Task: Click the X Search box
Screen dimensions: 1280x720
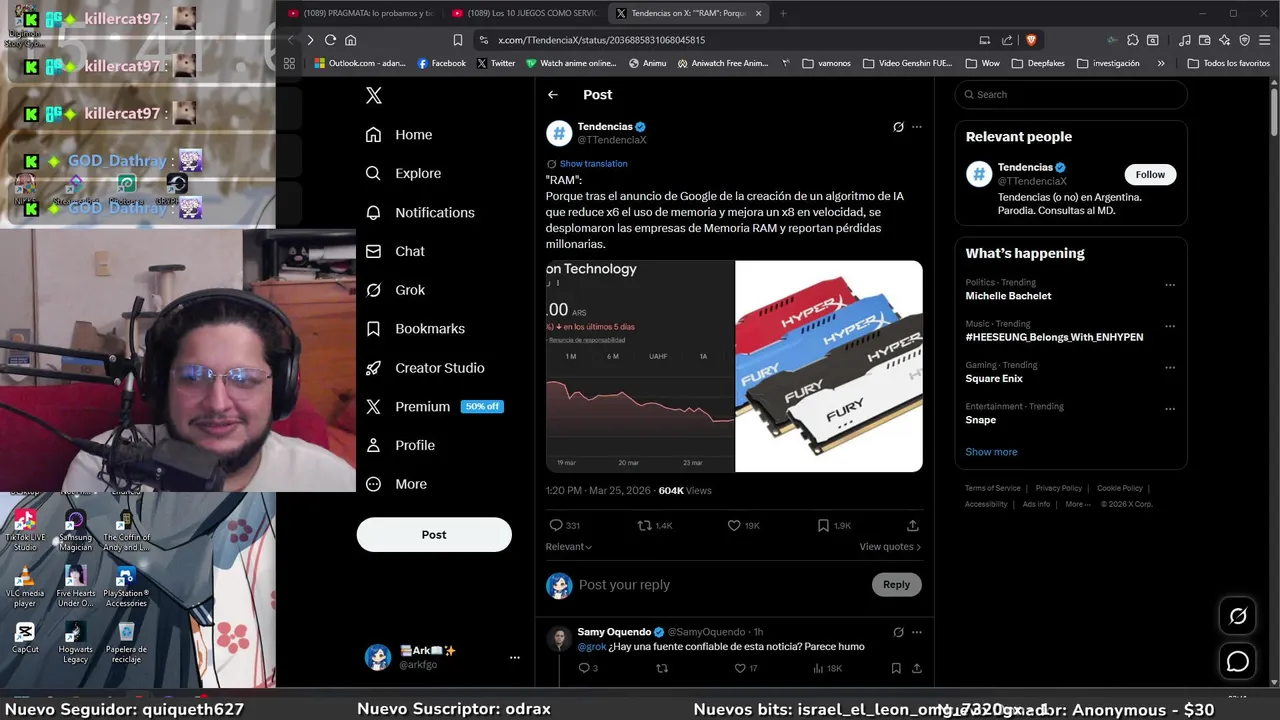Action: pos(1071,95)
